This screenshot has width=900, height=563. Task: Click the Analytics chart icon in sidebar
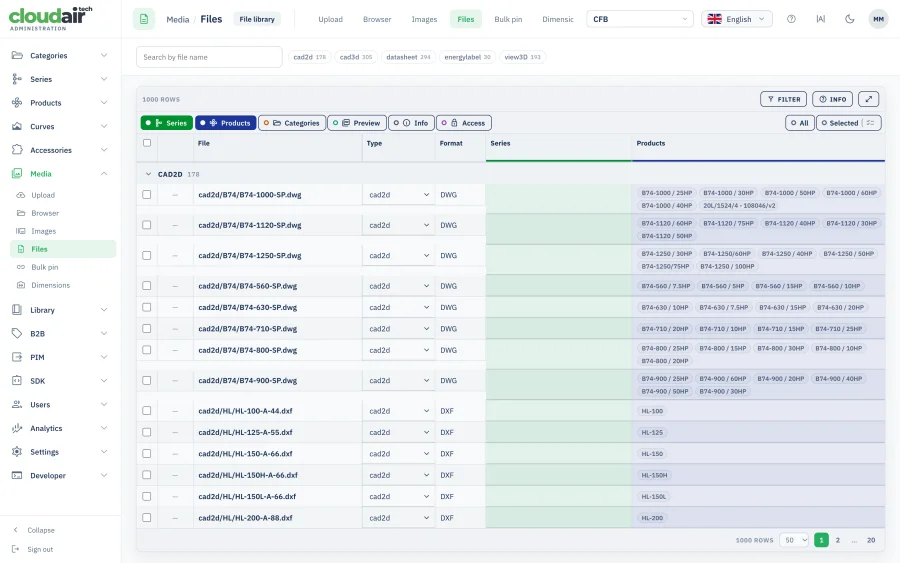tap(17, 428)
